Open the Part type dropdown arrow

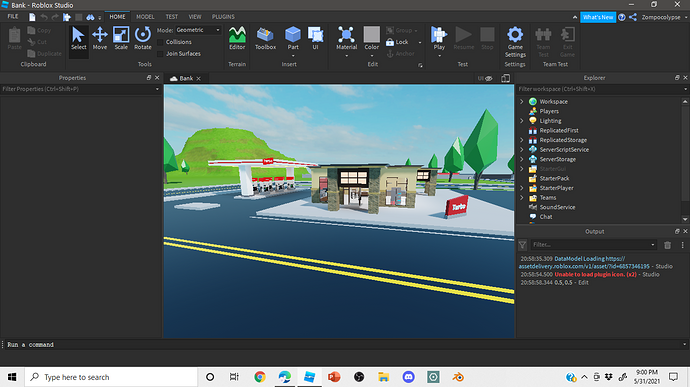coord(293,56)
